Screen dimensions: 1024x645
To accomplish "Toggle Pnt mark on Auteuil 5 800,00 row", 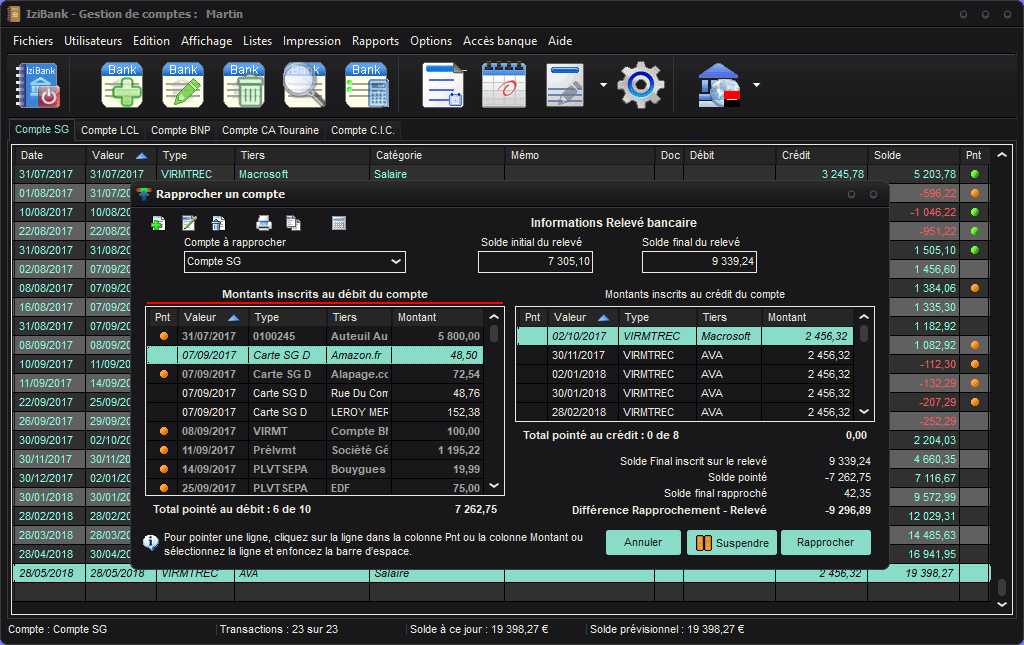I will [x=163, y=336].
